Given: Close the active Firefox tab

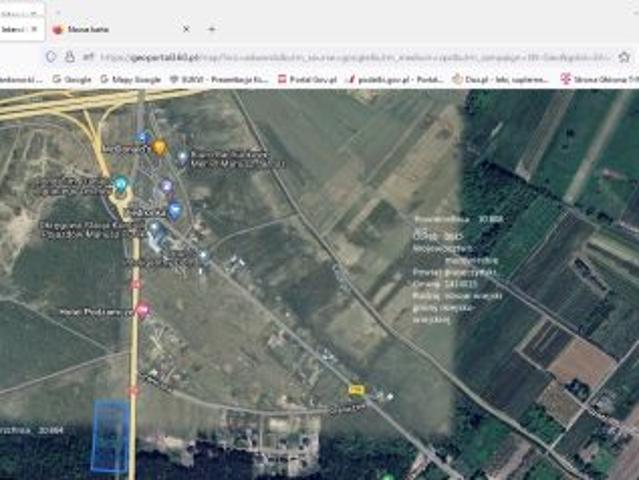Looking at the screenshot, I should tap(184, 30).
